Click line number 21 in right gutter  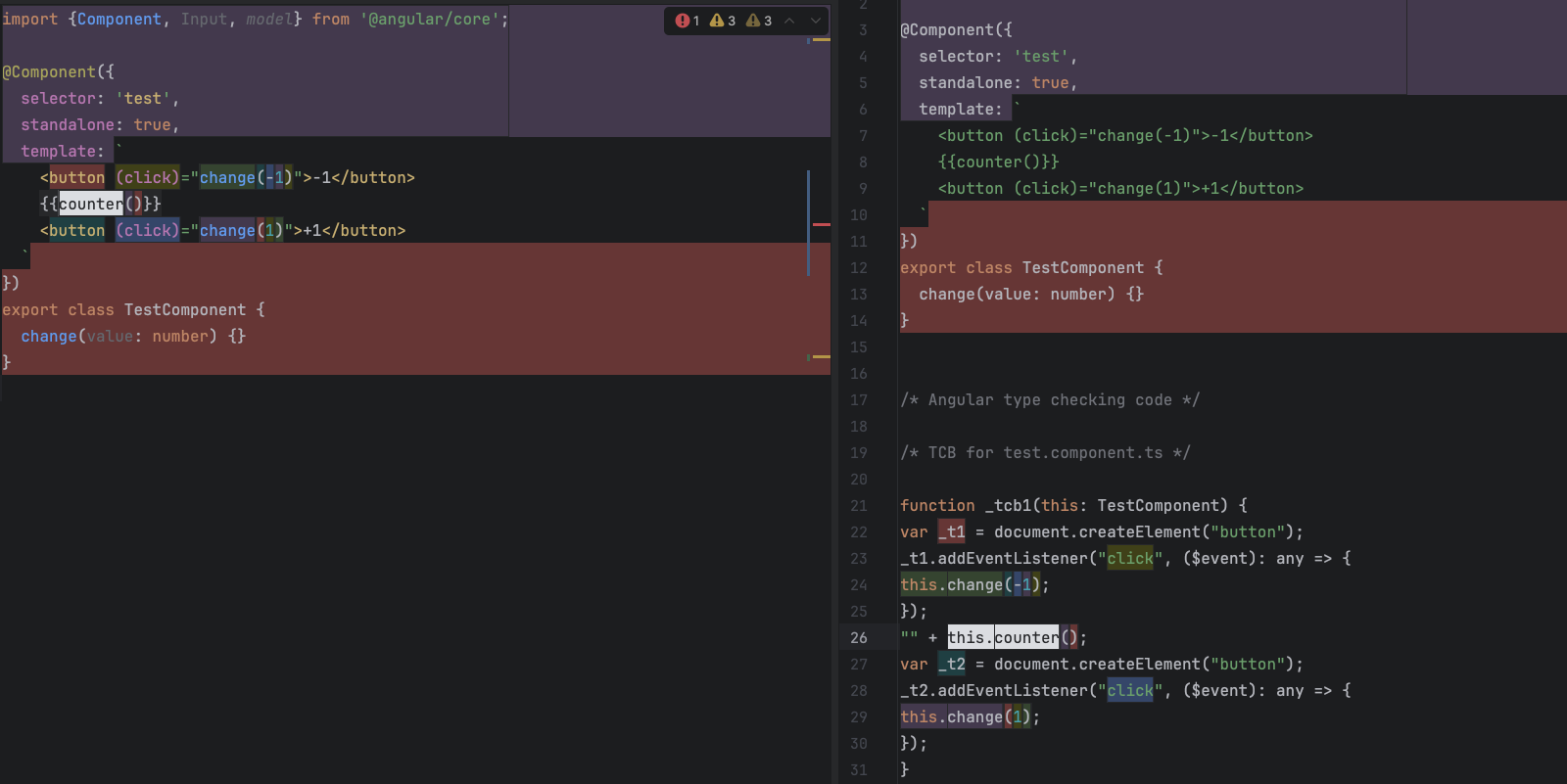click(x=859, y=505)
